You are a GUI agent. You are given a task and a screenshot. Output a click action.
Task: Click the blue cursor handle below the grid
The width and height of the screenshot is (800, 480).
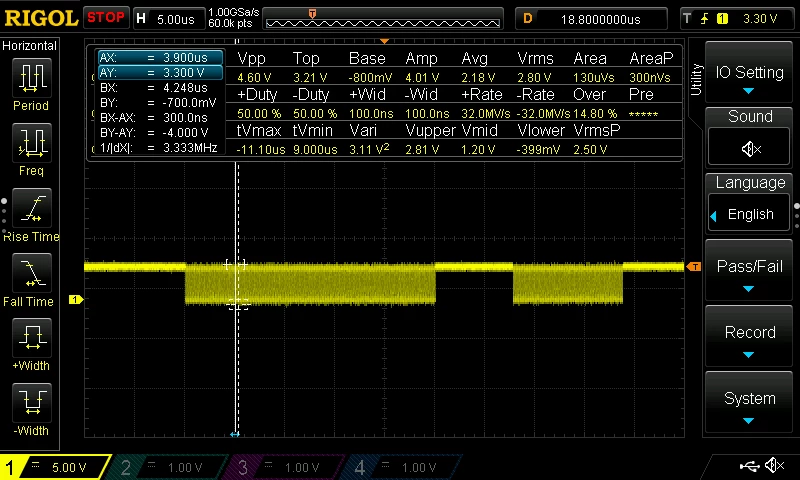[x=235, y=435]
